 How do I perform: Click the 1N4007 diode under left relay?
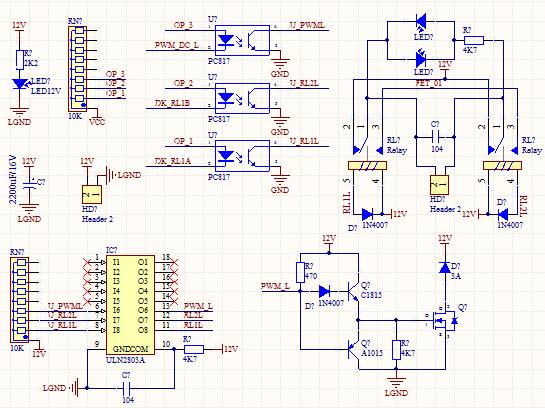coord(367,214)
